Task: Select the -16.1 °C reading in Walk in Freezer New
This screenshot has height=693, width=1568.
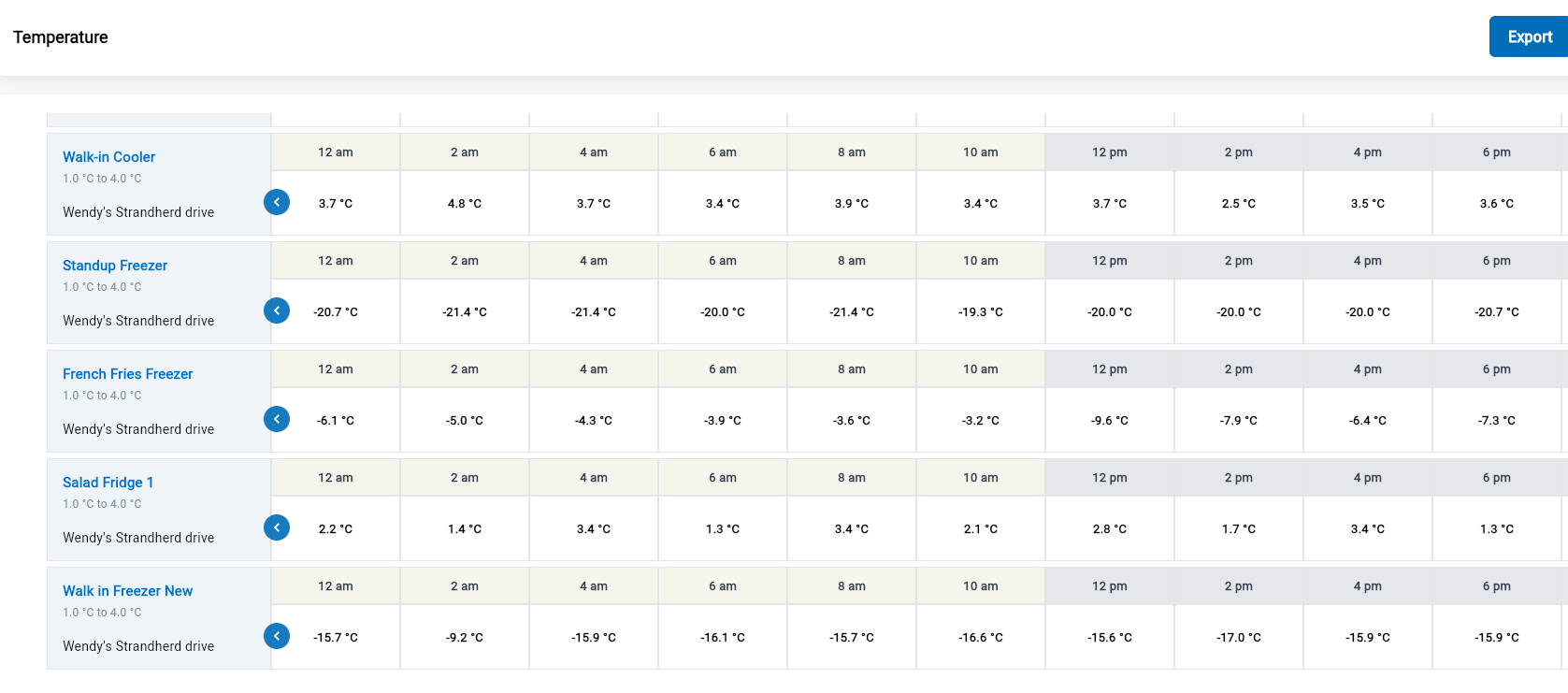Action: coord(723,637)
